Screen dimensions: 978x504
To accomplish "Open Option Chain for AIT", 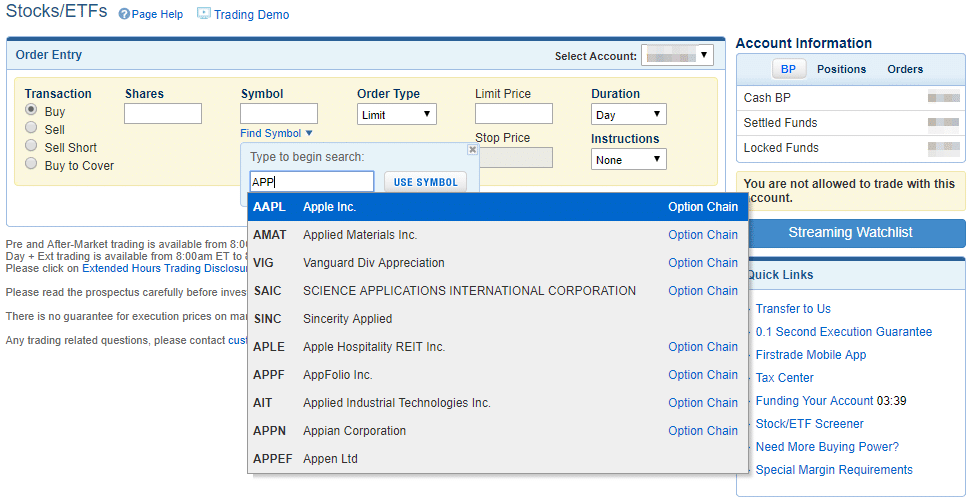I will (703, 403).
